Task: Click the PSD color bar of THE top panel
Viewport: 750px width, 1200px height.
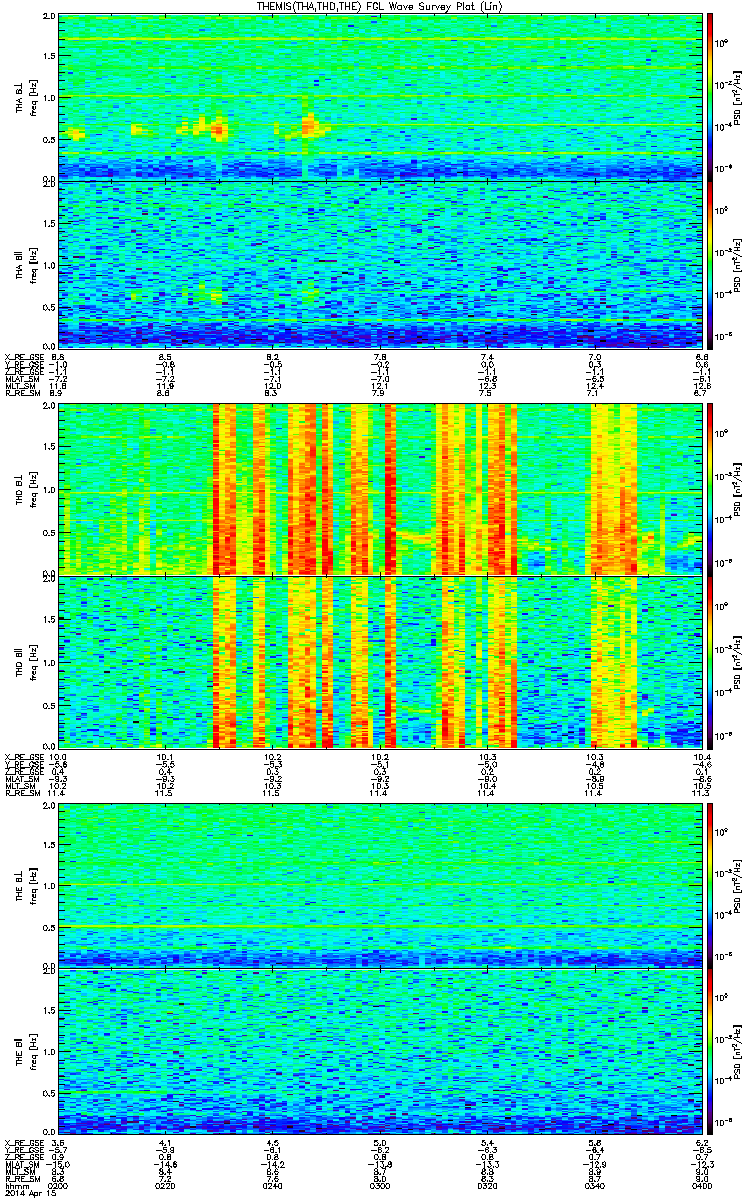Action: 710,885
